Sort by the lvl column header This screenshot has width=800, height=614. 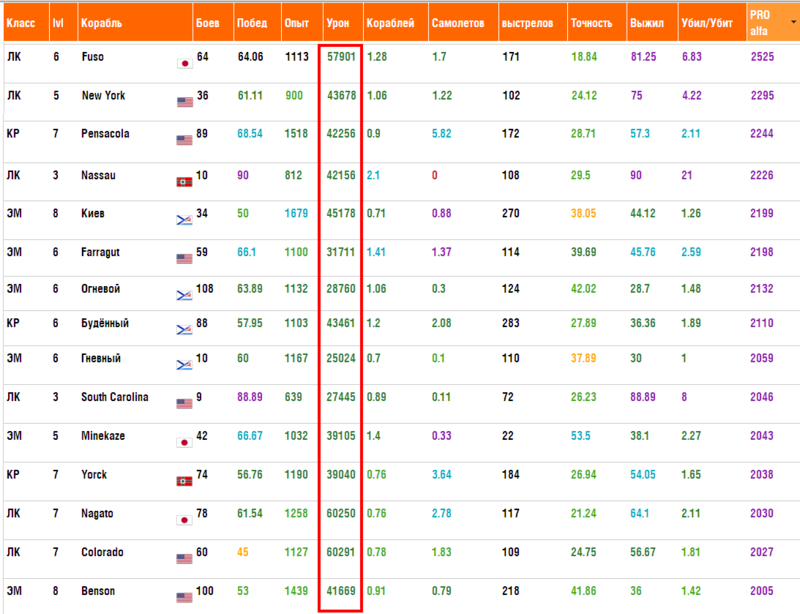pos(58,23)
